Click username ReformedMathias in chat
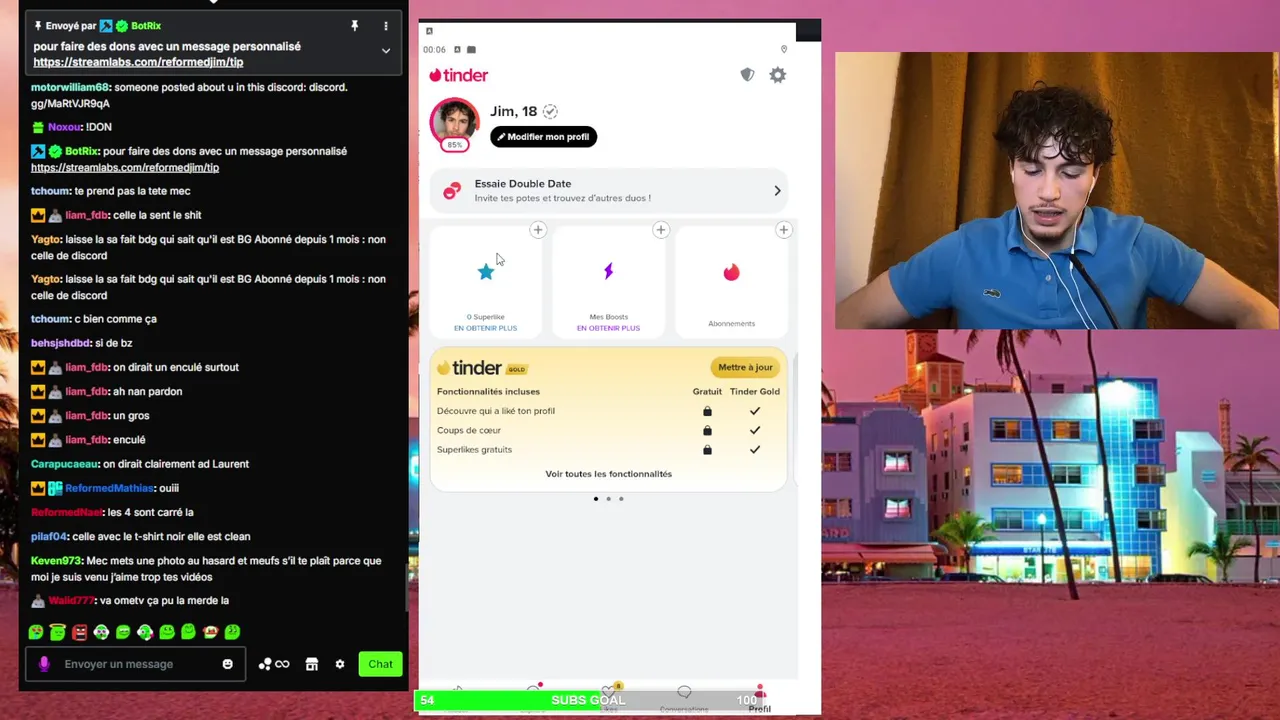Screen dimensions: 1280x720 109,488
